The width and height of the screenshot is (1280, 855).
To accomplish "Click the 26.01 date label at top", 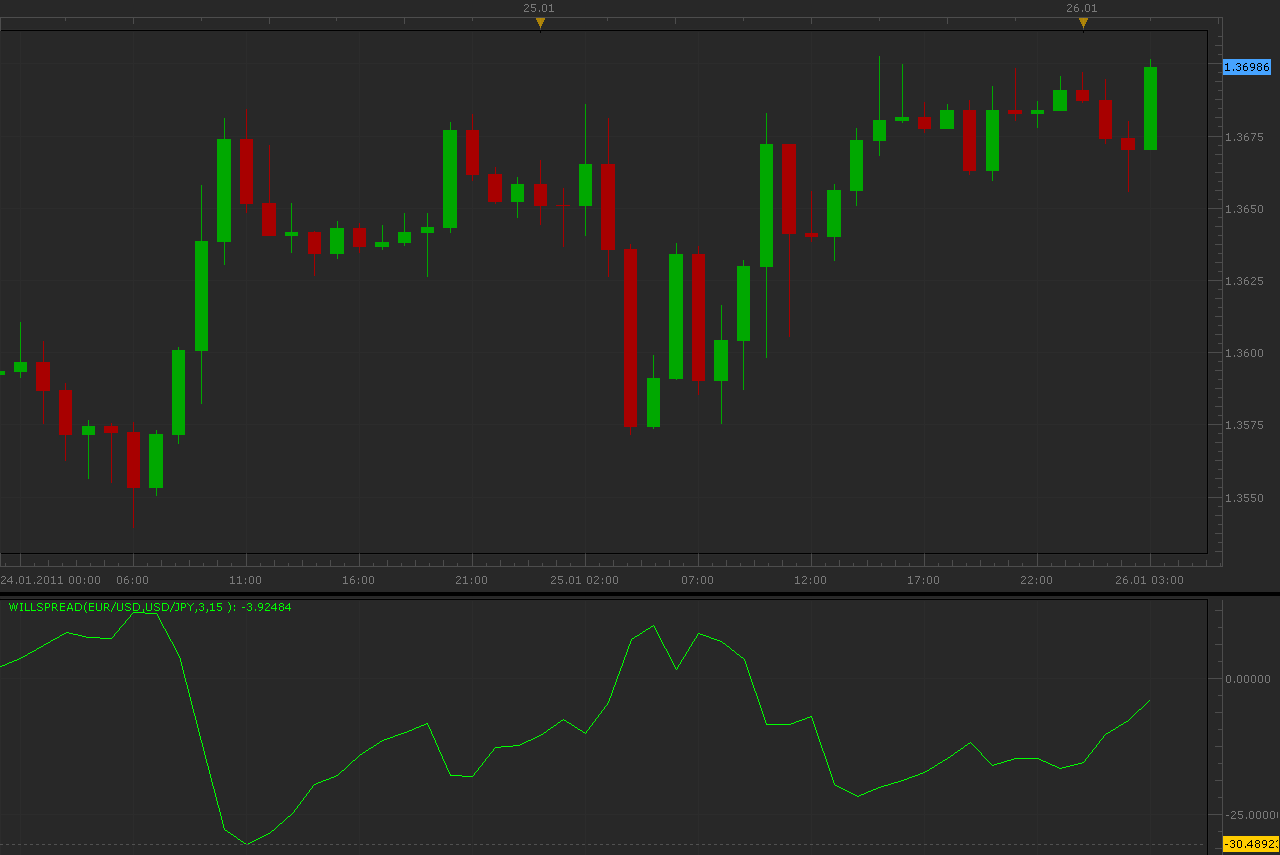I will [x=1082, y=8].
